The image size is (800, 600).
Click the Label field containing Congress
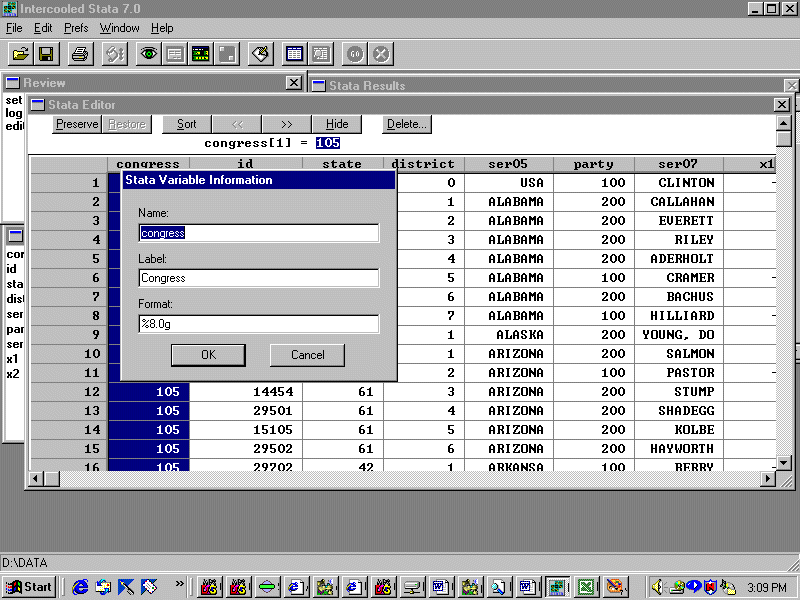258,278
